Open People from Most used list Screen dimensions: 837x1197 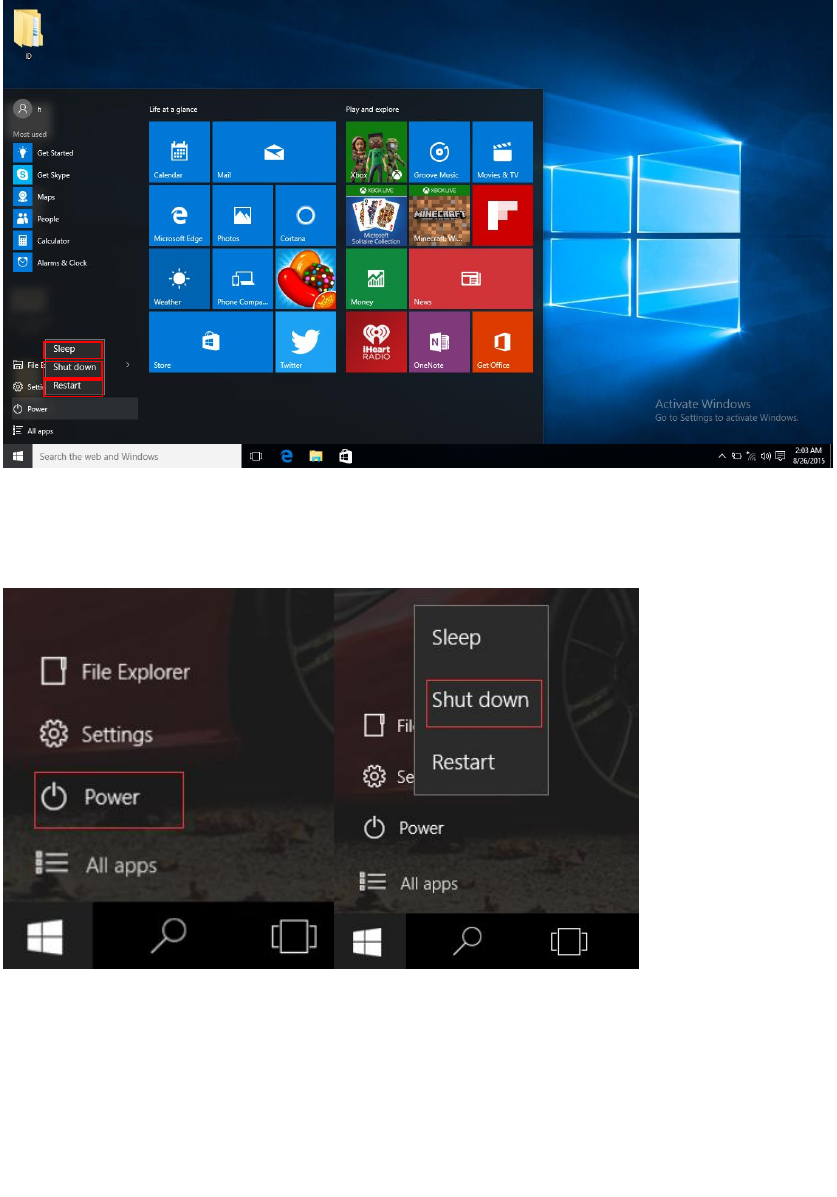[x=75, y=219]
